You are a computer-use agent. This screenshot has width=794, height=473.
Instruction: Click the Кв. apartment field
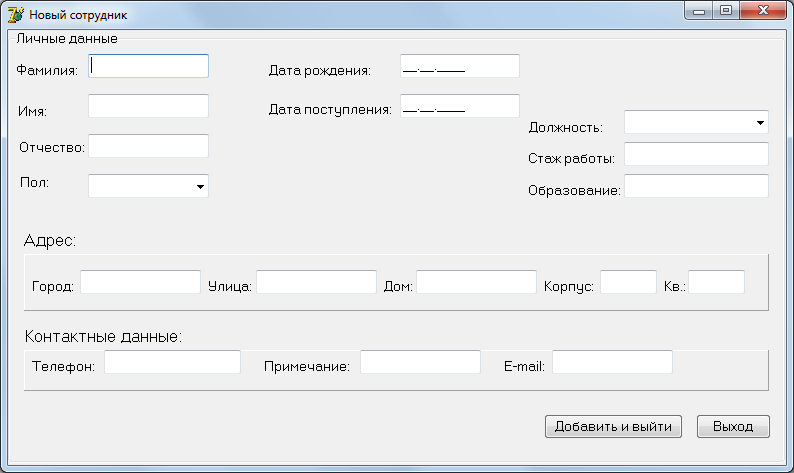pos(716,282)
